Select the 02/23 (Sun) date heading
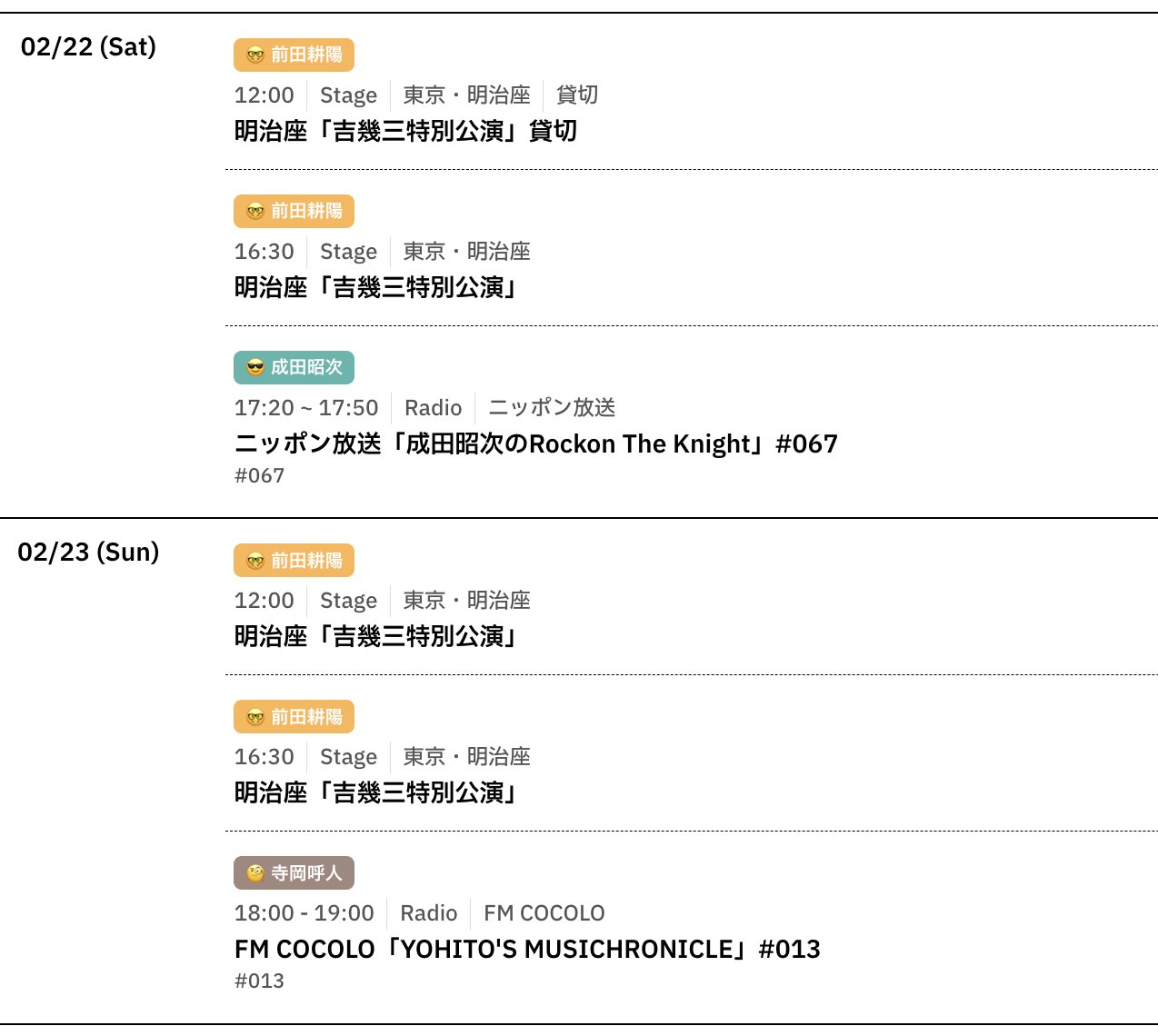Viewport: 1158px width, 1036px height. point(88,552)
